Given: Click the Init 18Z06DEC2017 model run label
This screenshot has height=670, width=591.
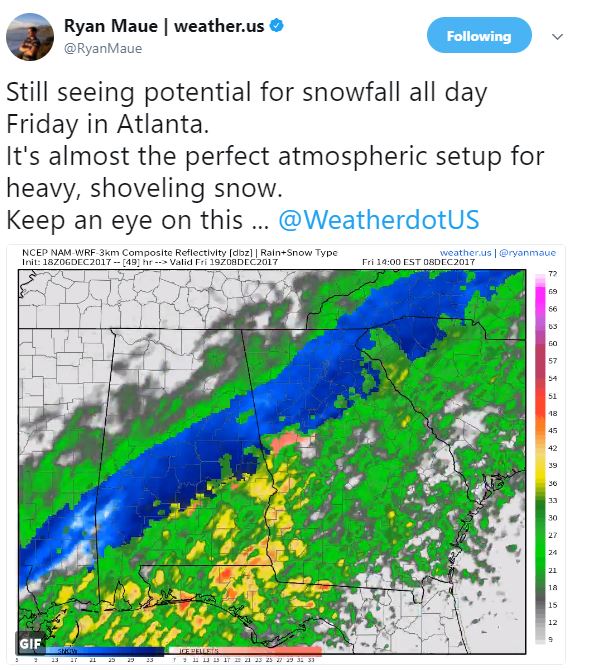Looking at the screenshot, I should point(66,262).
